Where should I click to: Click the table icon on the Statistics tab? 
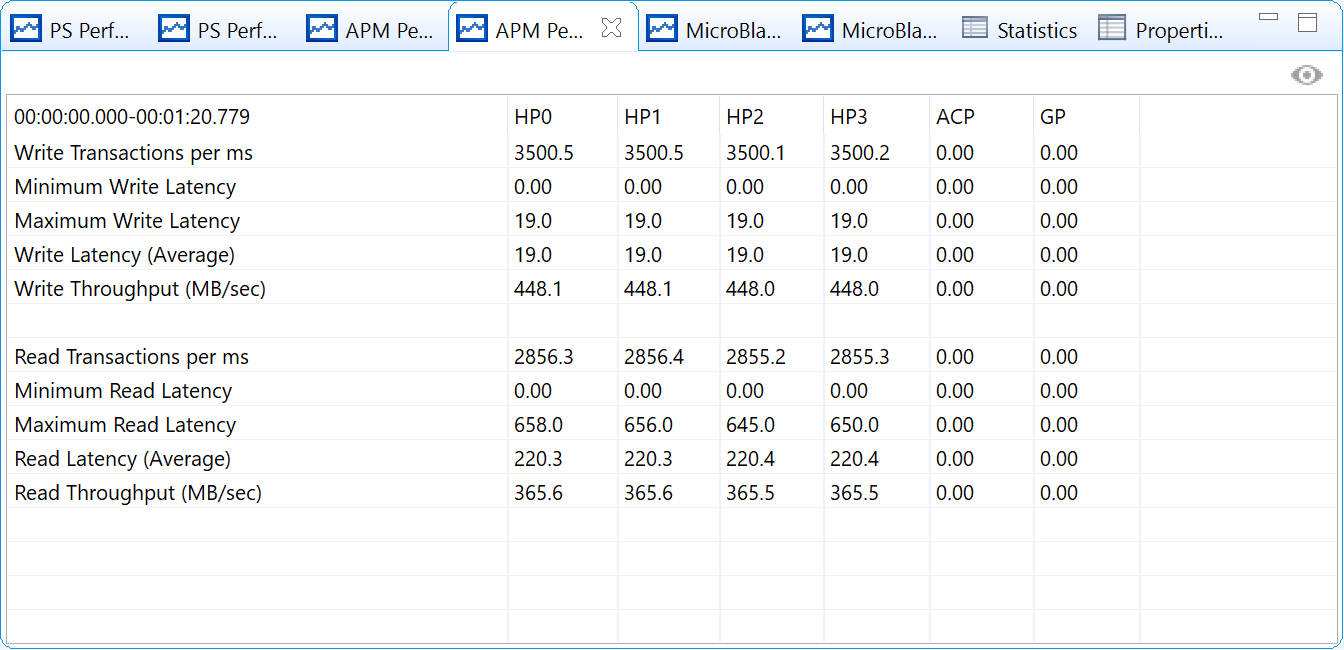(975, 29)
